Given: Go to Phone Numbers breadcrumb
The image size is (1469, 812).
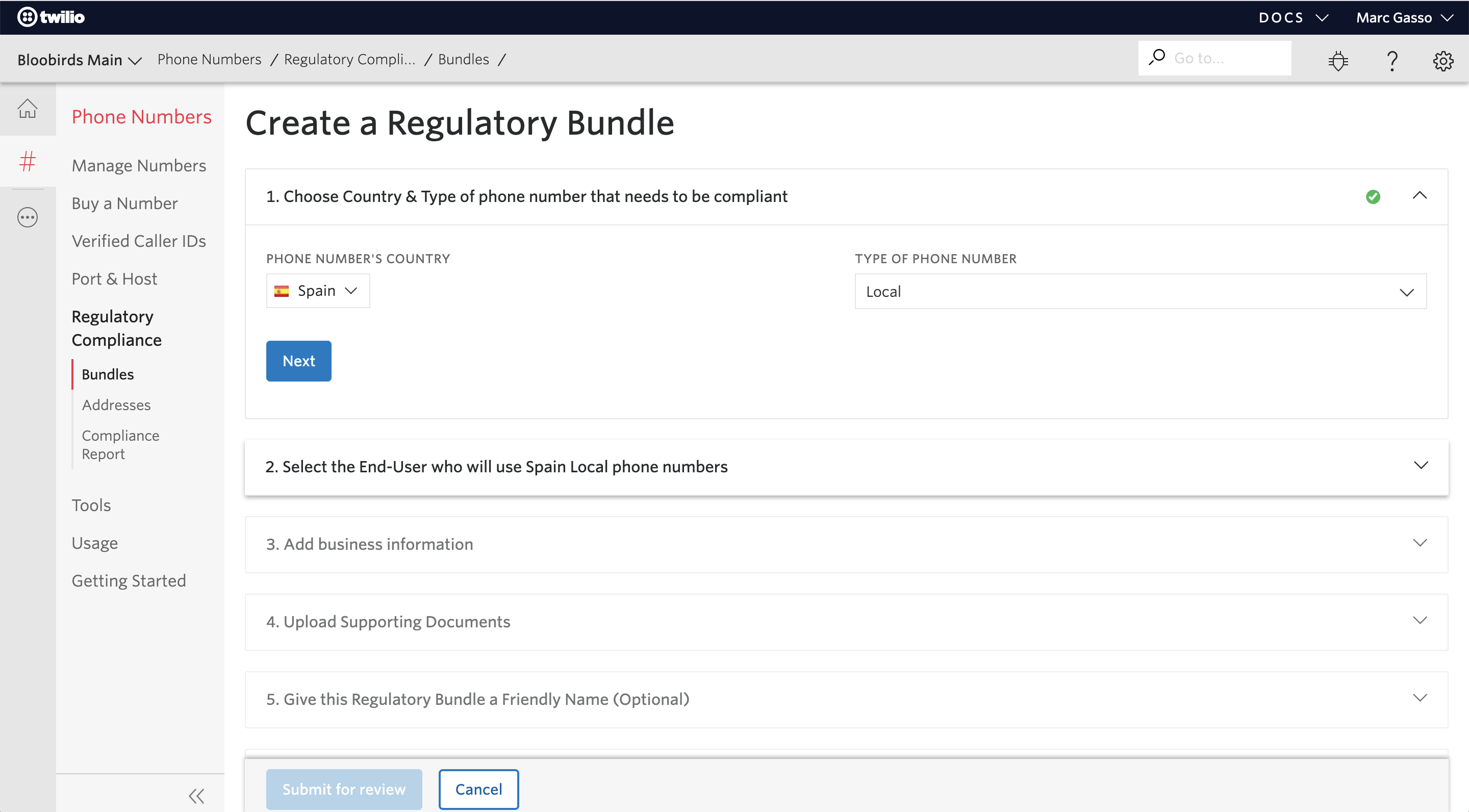Looking at the screenshot, I should 209,59.
